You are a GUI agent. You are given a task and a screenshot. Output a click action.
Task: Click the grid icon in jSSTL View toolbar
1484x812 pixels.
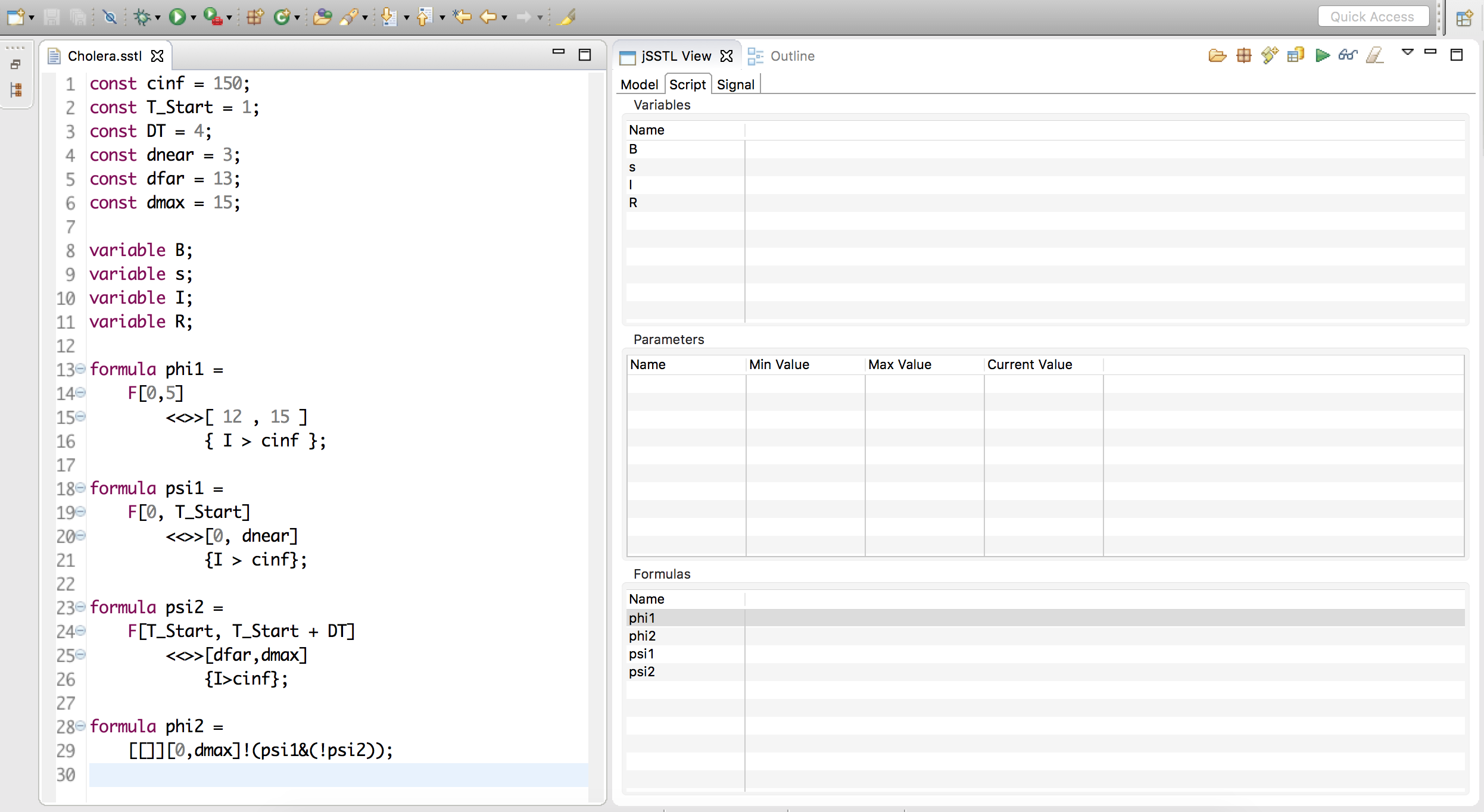[x=1244, y=56]
